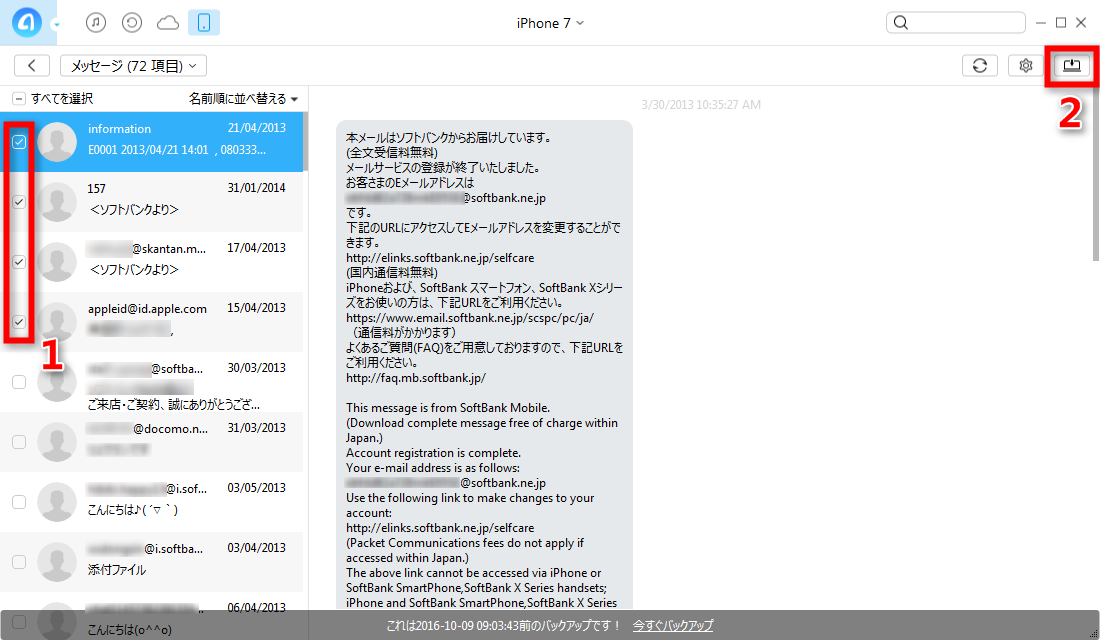Refresh the message list
The image size is (1100, 640).
[980, 65]
